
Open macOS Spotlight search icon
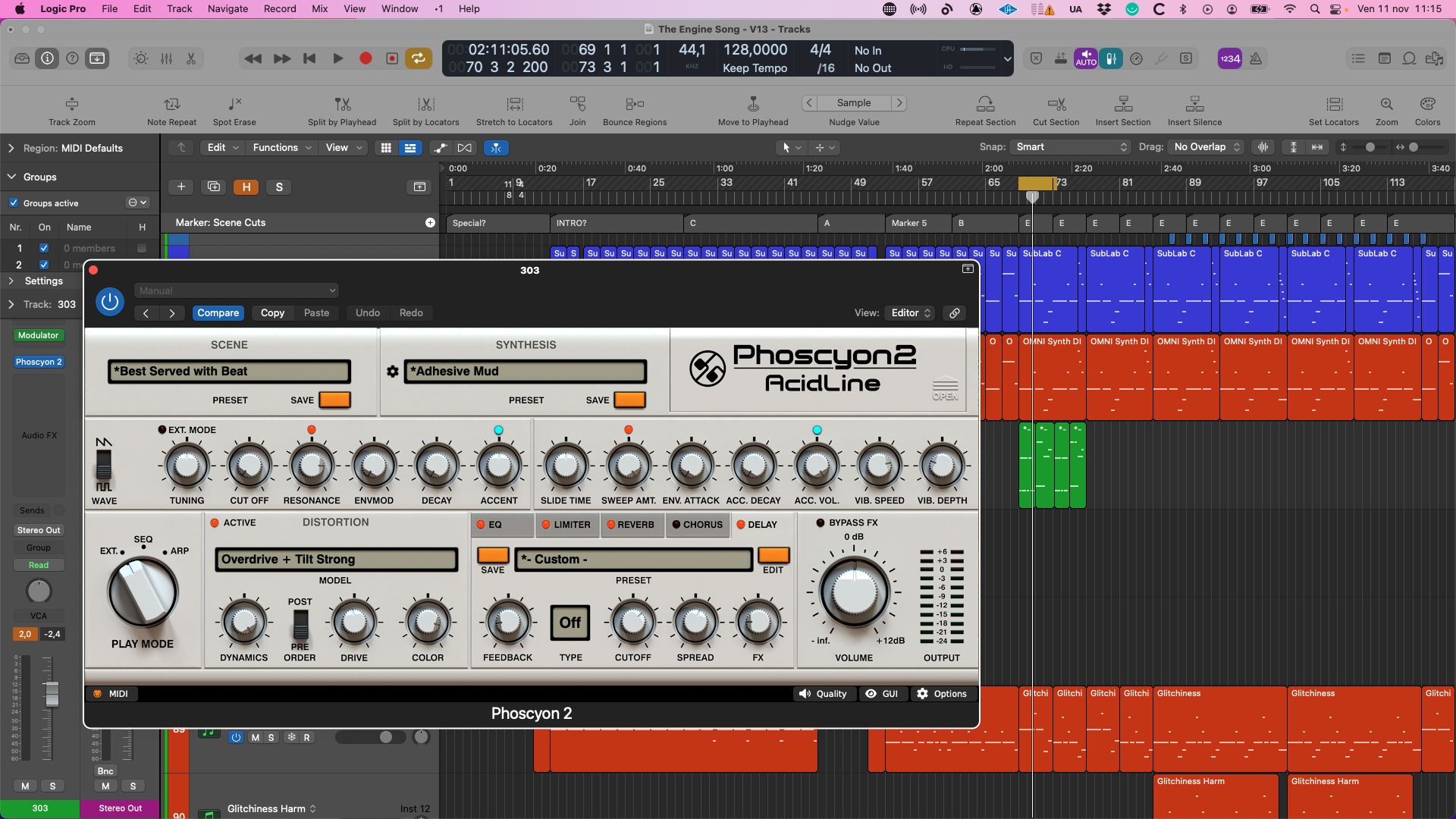tap(1315, 9)
